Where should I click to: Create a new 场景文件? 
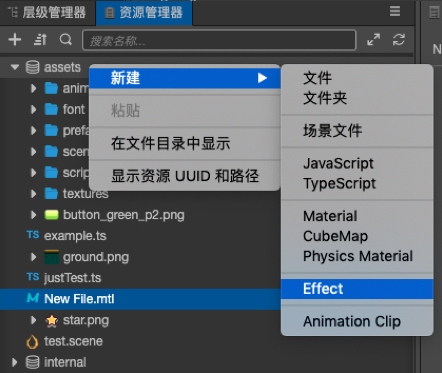(357, 131)
